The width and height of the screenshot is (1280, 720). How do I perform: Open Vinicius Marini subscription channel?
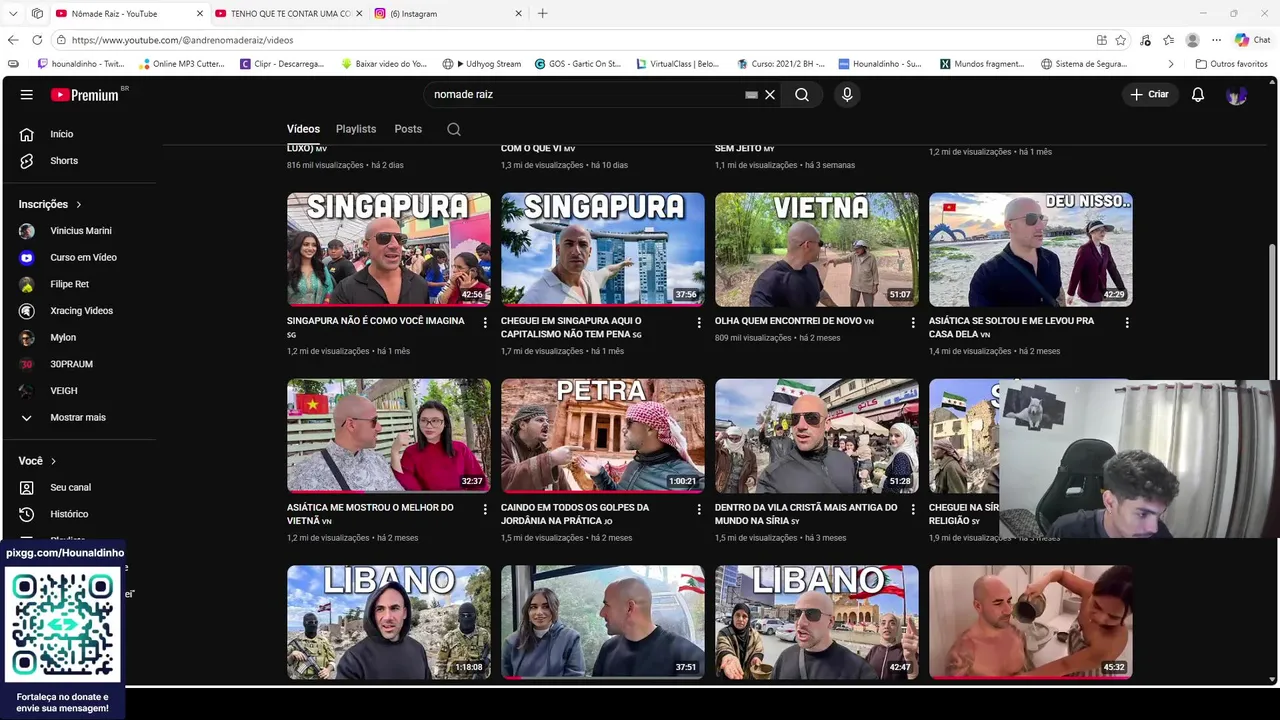pyautogui.click(x=79, y=231)
